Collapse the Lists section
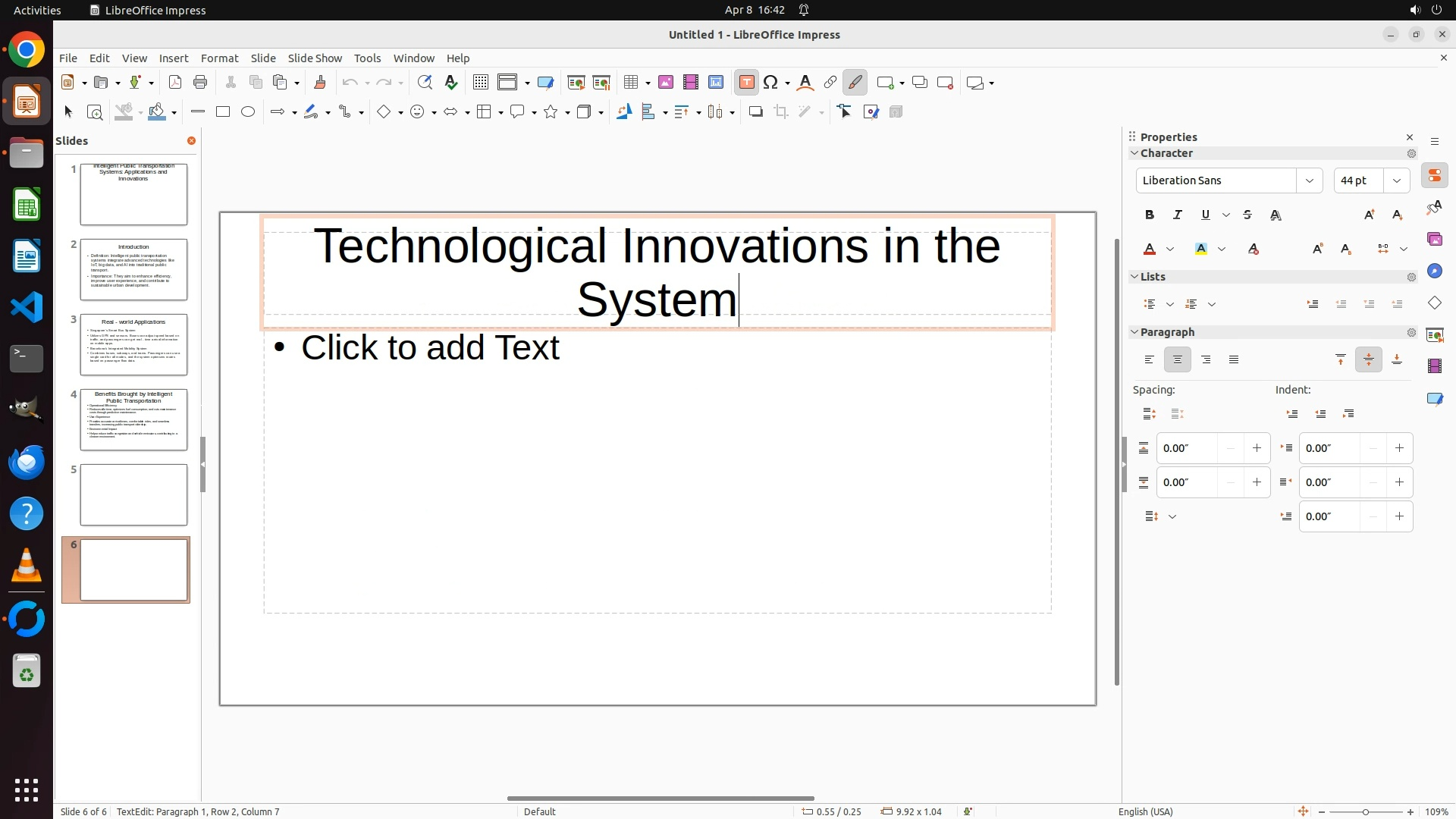The height and width of the screenshot is (819, 1456). pos(1135,277)
